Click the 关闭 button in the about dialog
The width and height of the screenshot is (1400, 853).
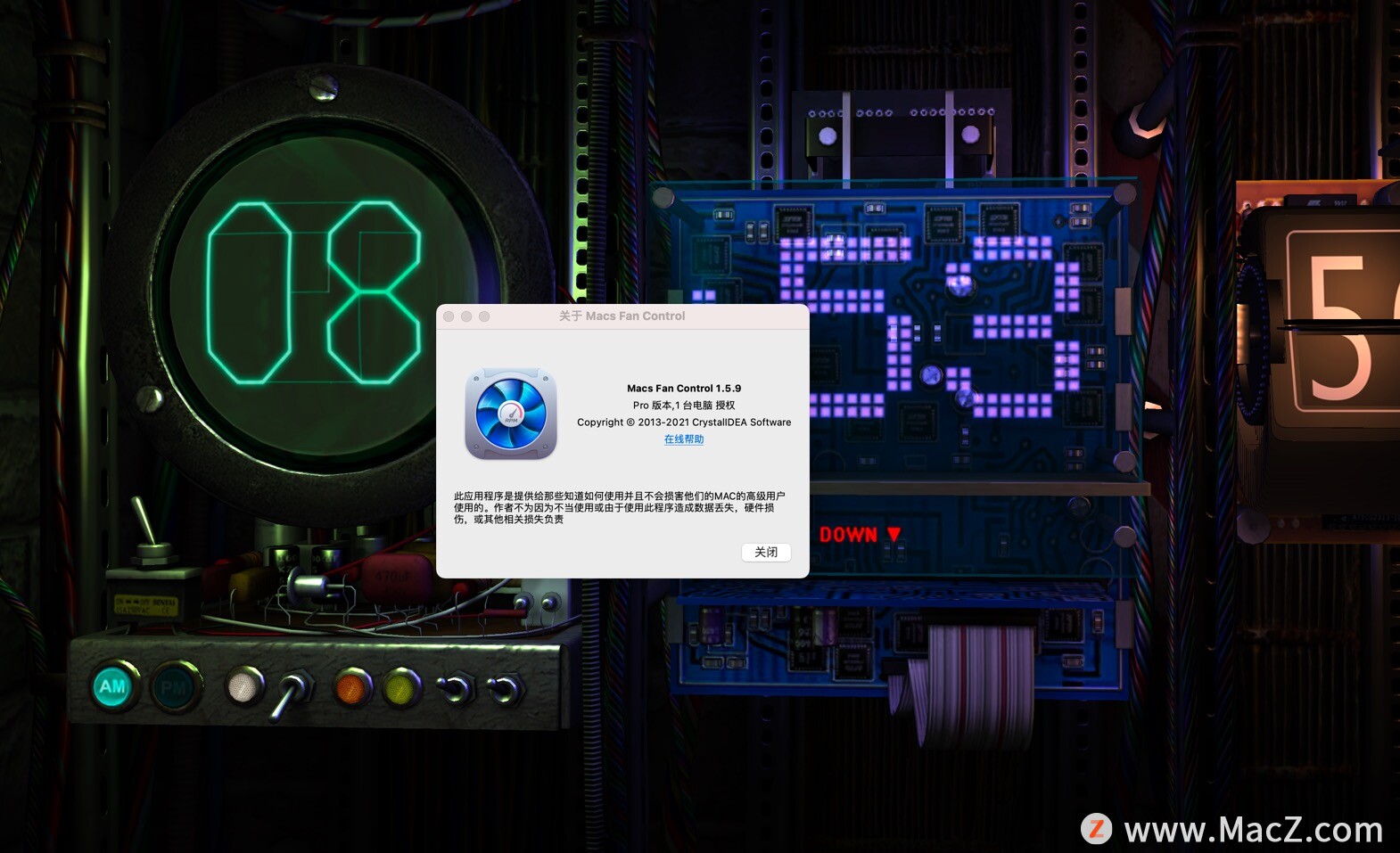[766, 552]
